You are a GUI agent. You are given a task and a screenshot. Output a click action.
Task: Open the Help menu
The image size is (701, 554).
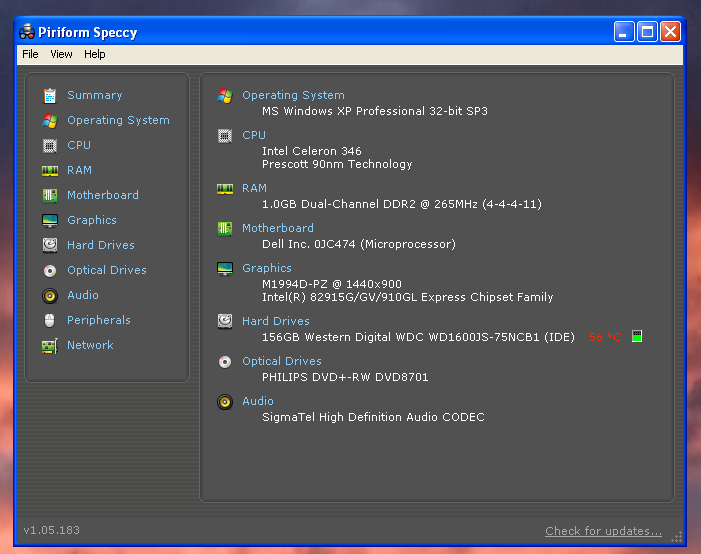(95, 54)
